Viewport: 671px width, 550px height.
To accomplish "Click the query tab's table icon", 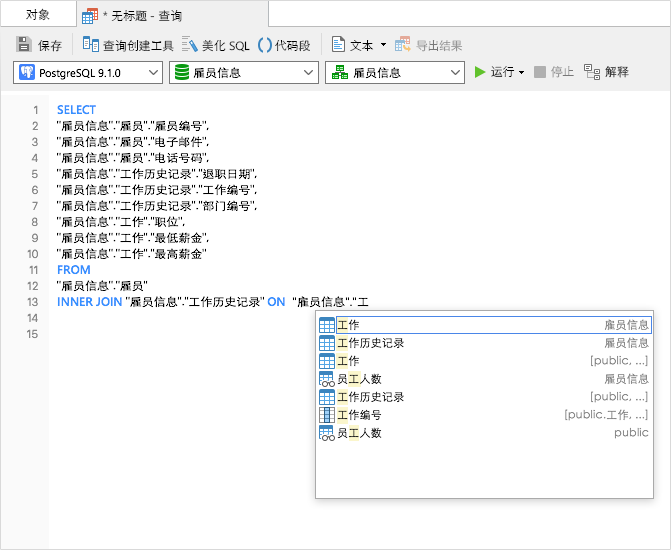I will click(90, 16).
